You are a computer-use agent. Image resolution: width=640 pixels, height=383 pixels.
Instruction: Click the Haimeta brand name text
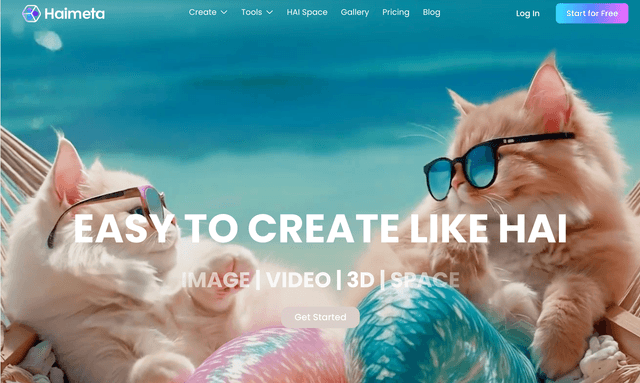coord(74,14)
